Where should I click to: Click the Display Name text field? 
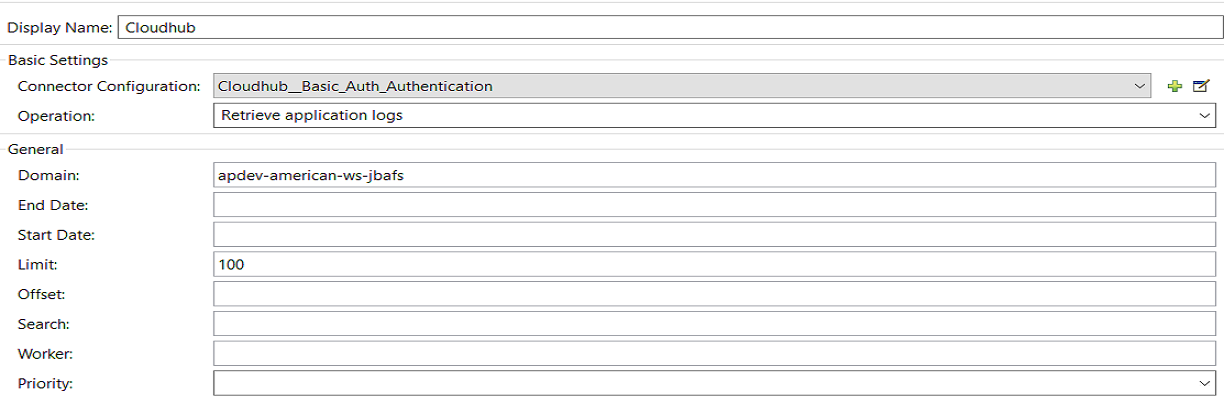pos(668,28)
